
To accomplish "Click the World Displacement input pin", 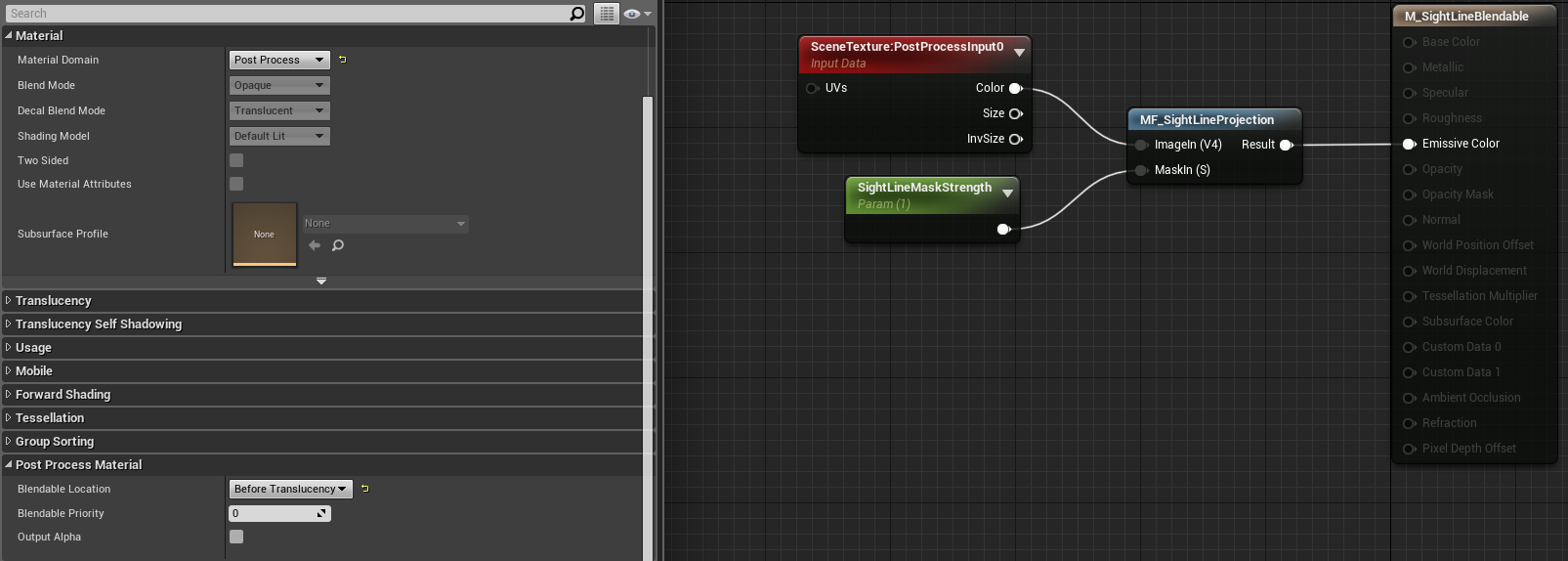I will pyautogui.click(x=1409, y=271).
